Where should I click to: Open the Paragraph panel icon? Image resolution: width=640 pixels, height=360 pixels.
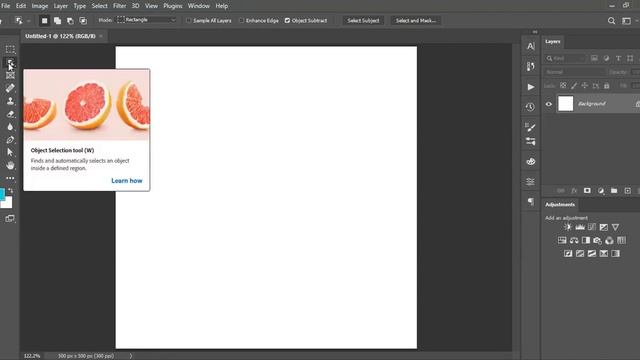click(531, 202)
